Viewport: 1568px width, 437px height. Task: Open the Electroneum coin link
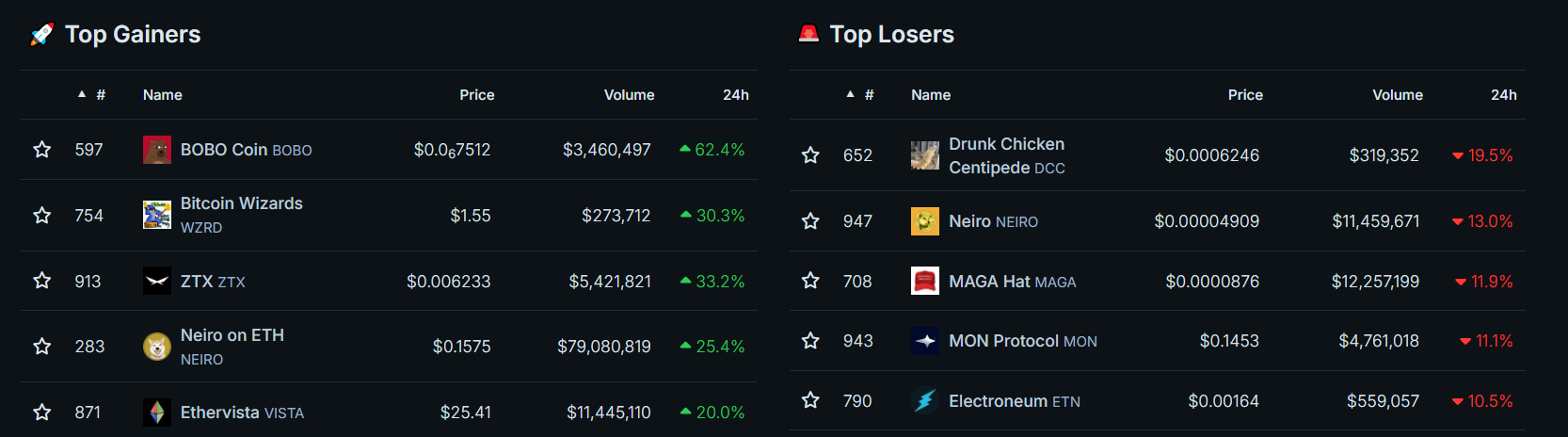click(998, 401)
